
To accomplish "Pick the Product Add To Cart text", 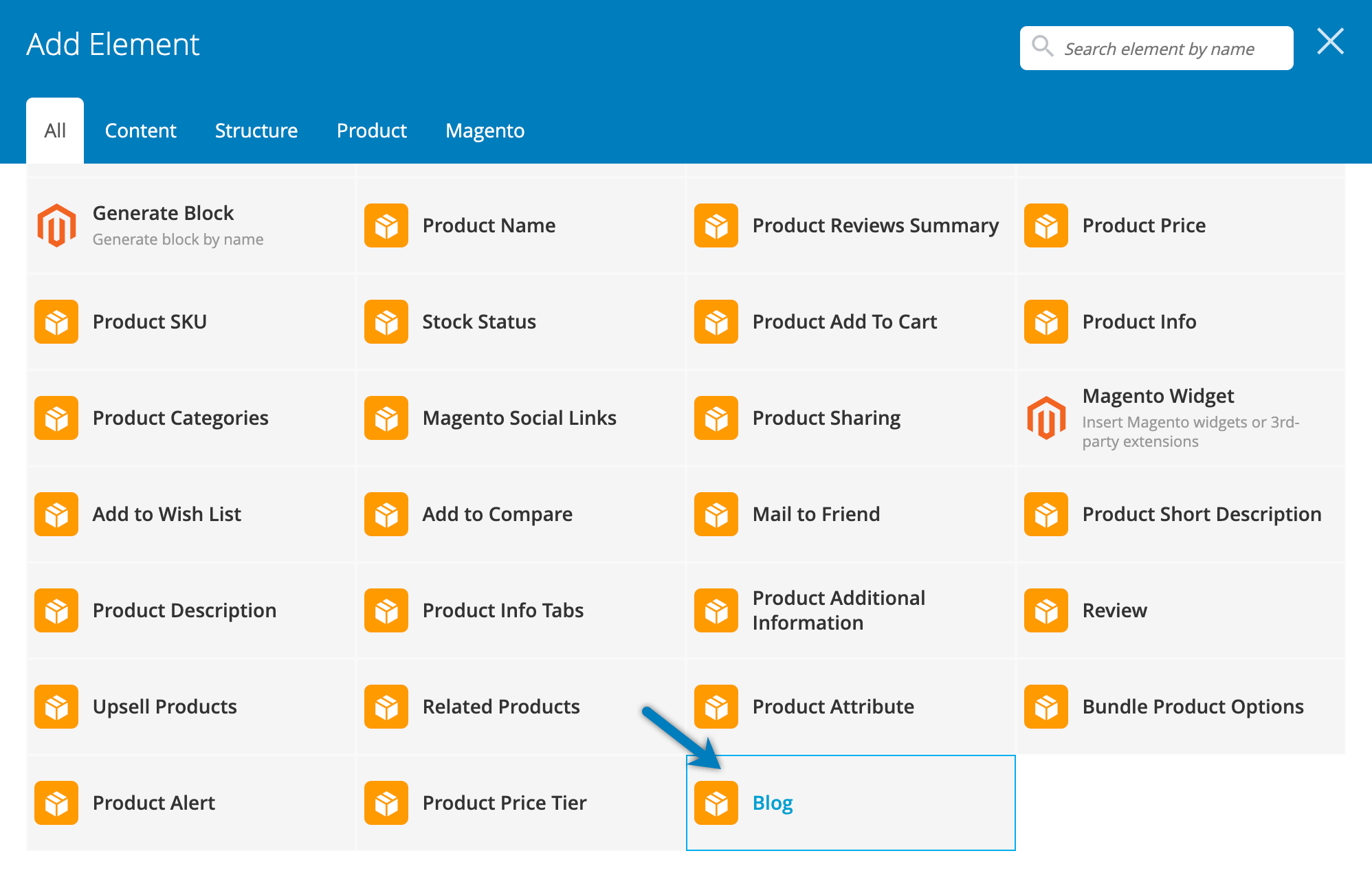I will [x=845, y=322].
